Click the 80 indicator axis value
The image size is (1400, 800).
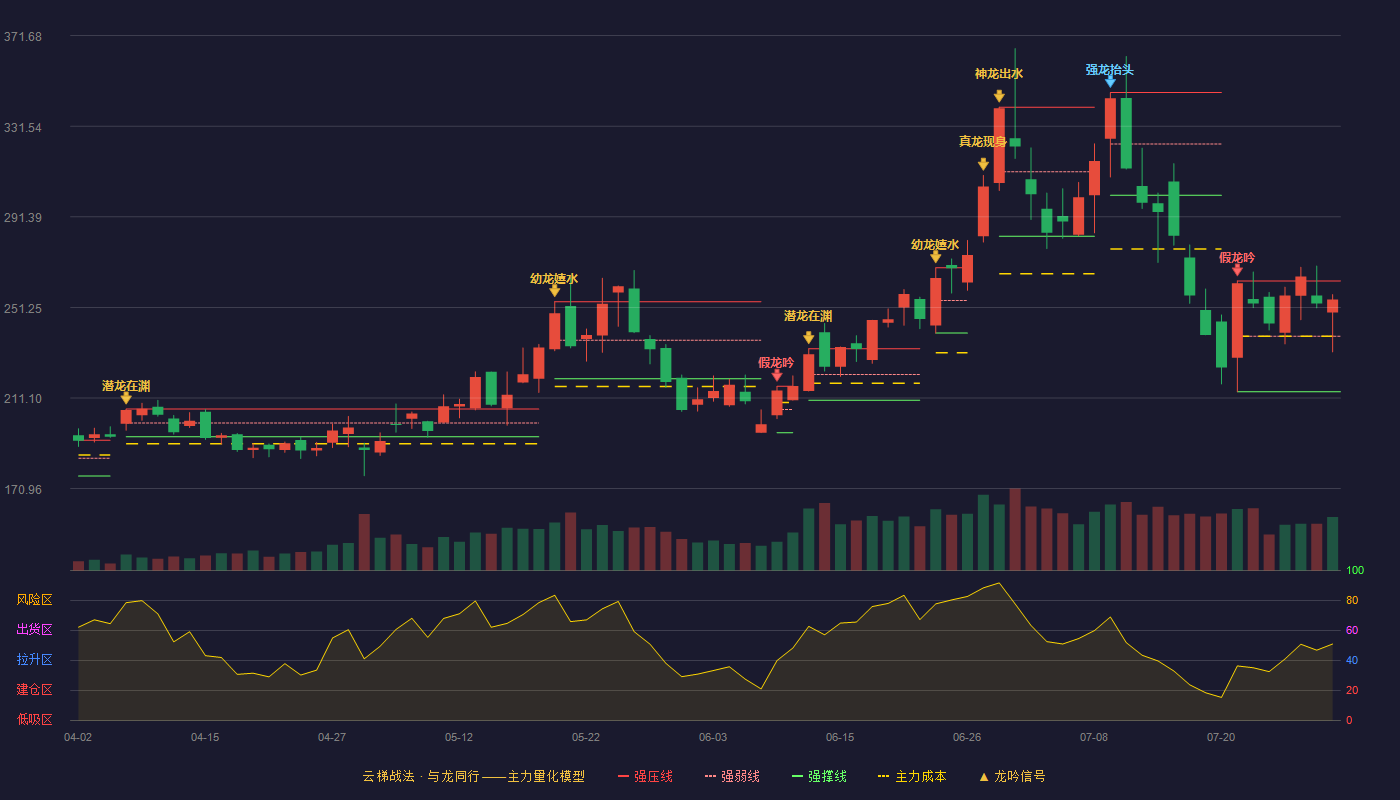[1352, 601]
